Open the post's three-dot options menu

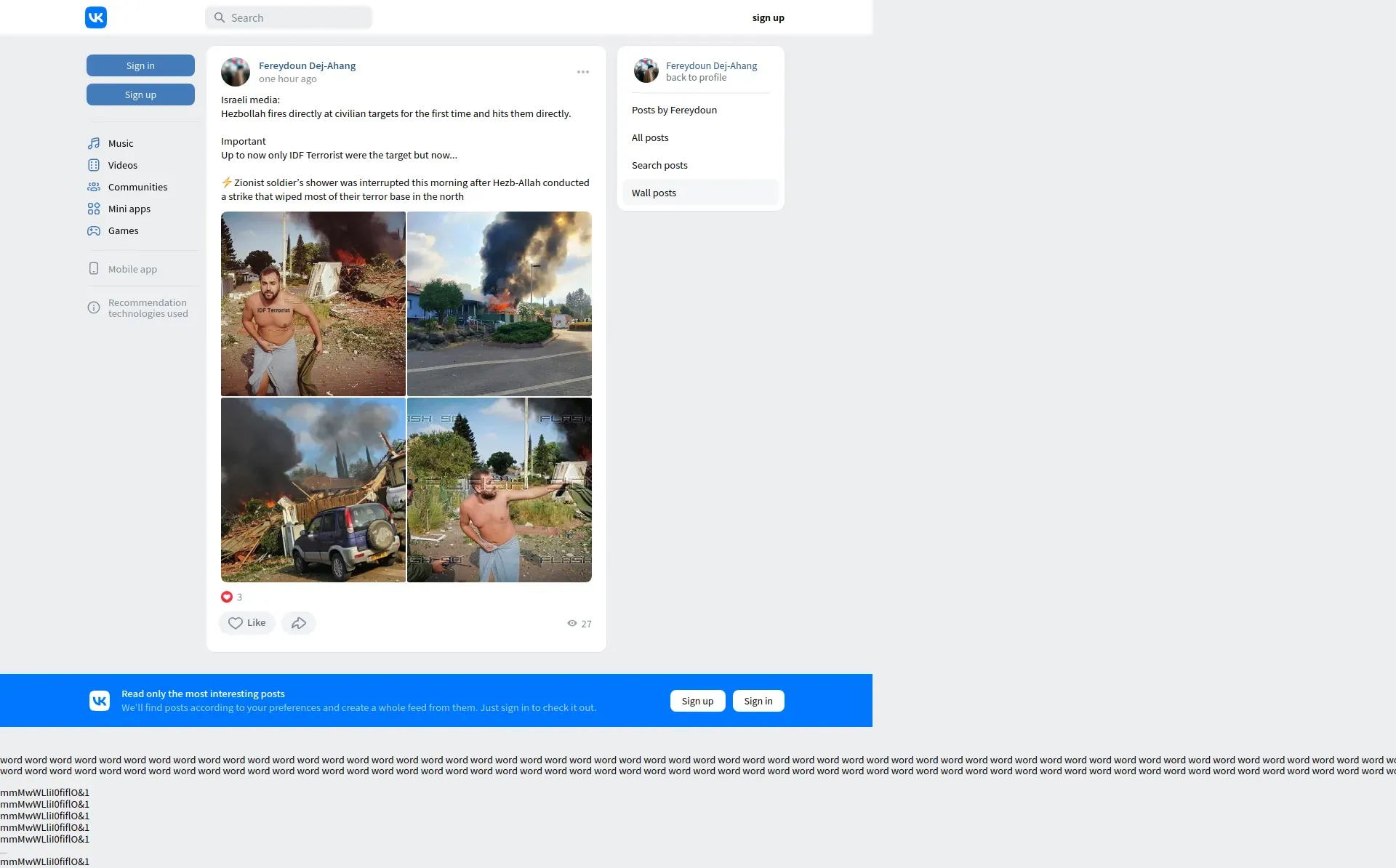[582, 72]
